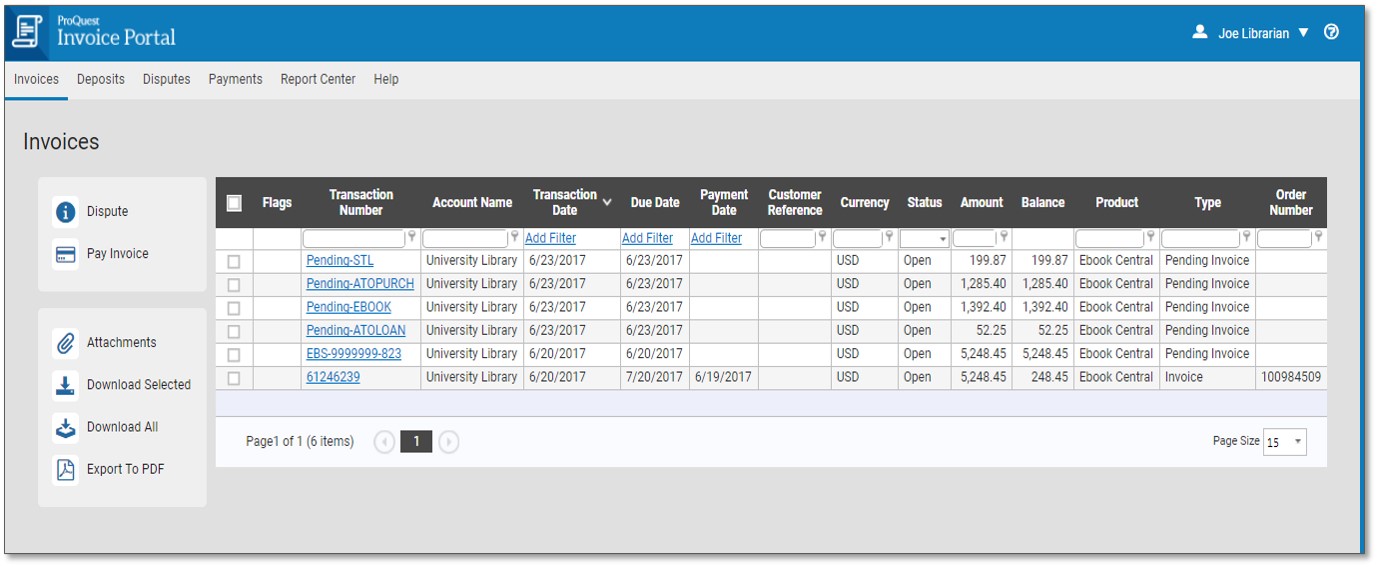Click the Pay Invoice card icon
Viewport: 1377px width, 567px height.
click(x=66, y=254)
